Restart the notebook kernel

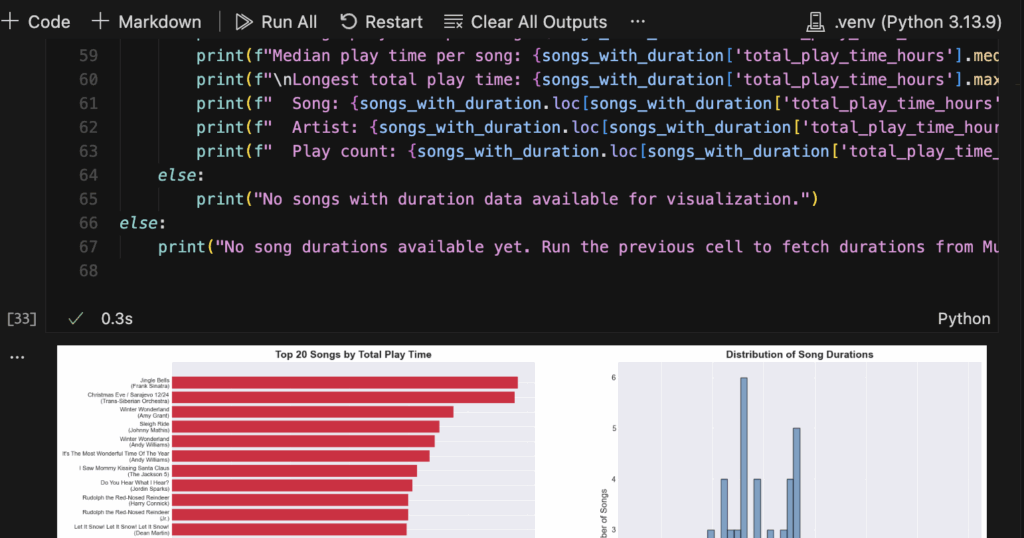(x=381, y=21)
